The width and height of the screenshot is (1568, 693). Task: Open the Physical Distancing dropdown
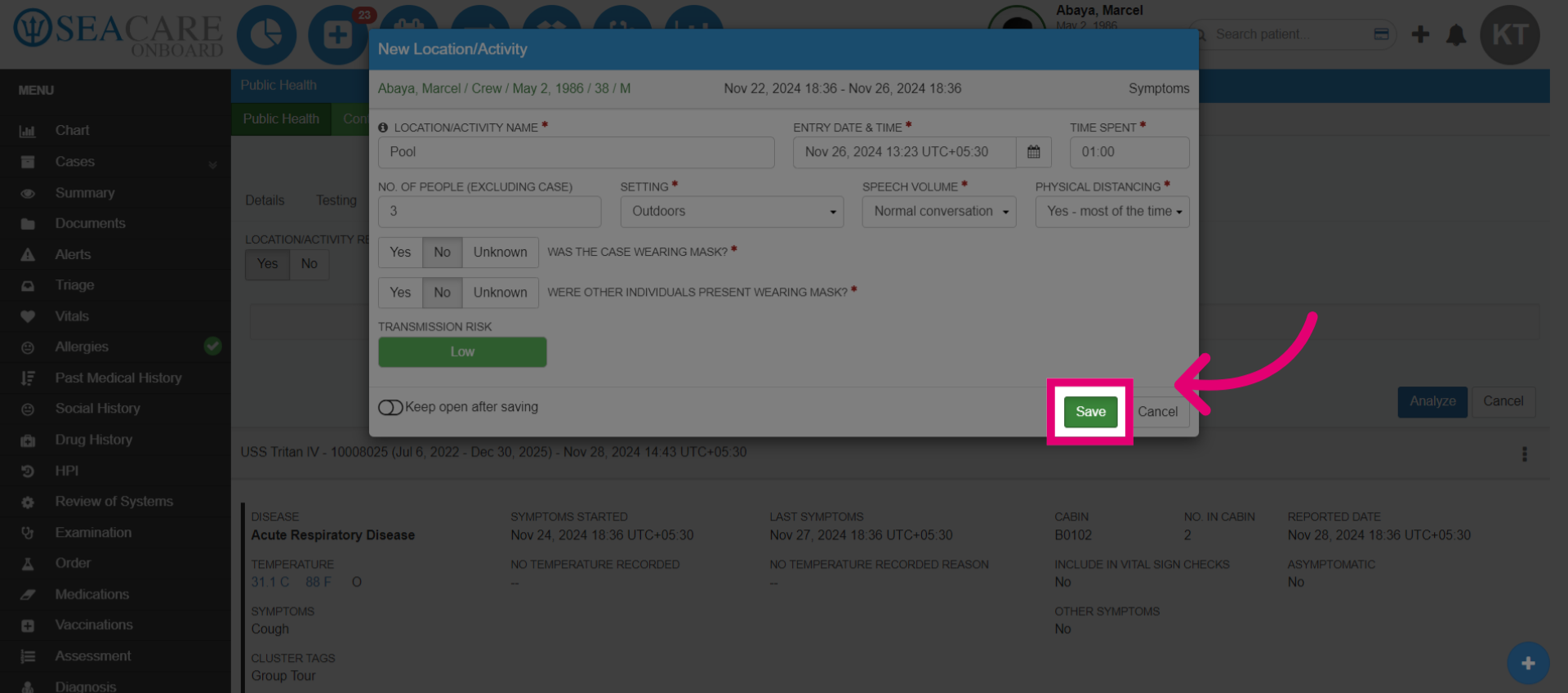[x=1112, y=212]
